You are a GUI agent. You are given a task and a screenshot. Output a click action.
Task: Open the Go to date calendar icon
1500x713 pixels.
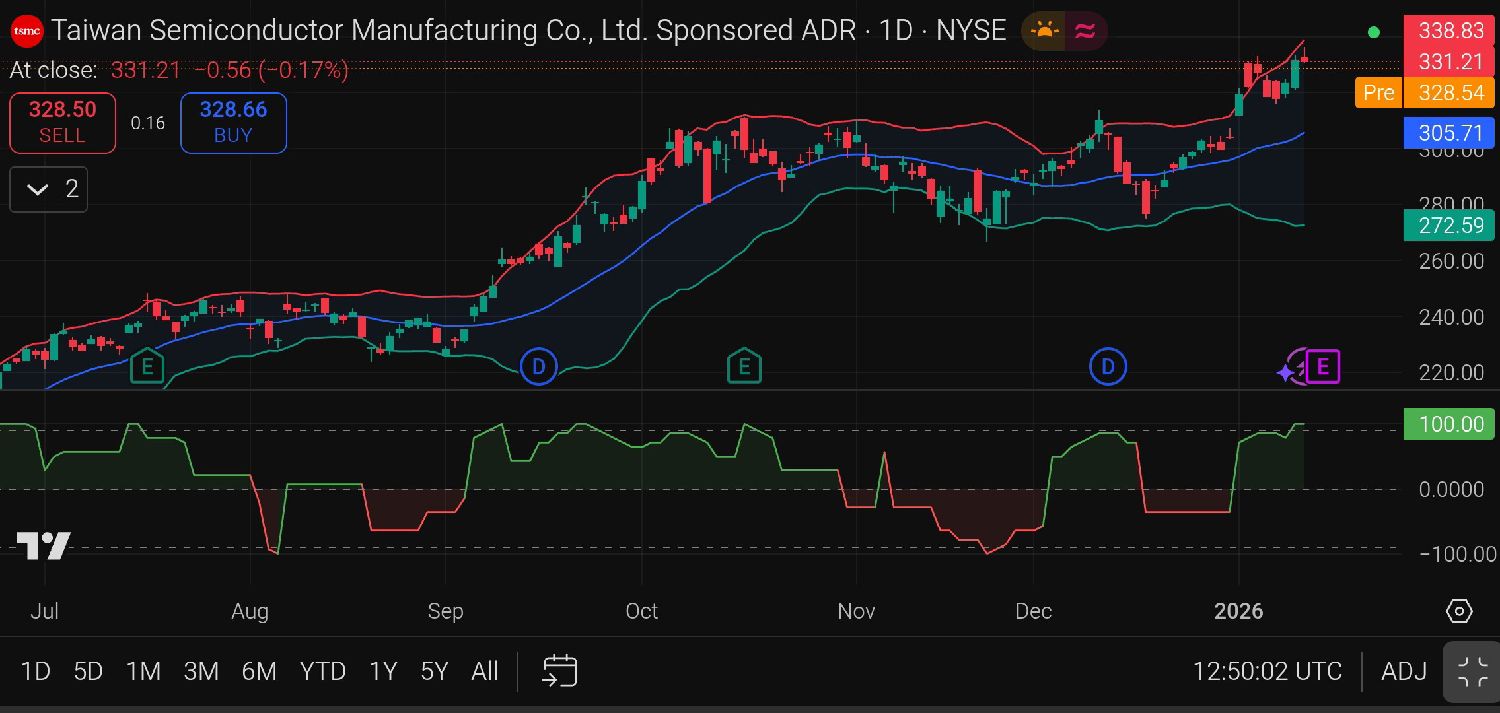pyautogui.click(x=559, y=671)
